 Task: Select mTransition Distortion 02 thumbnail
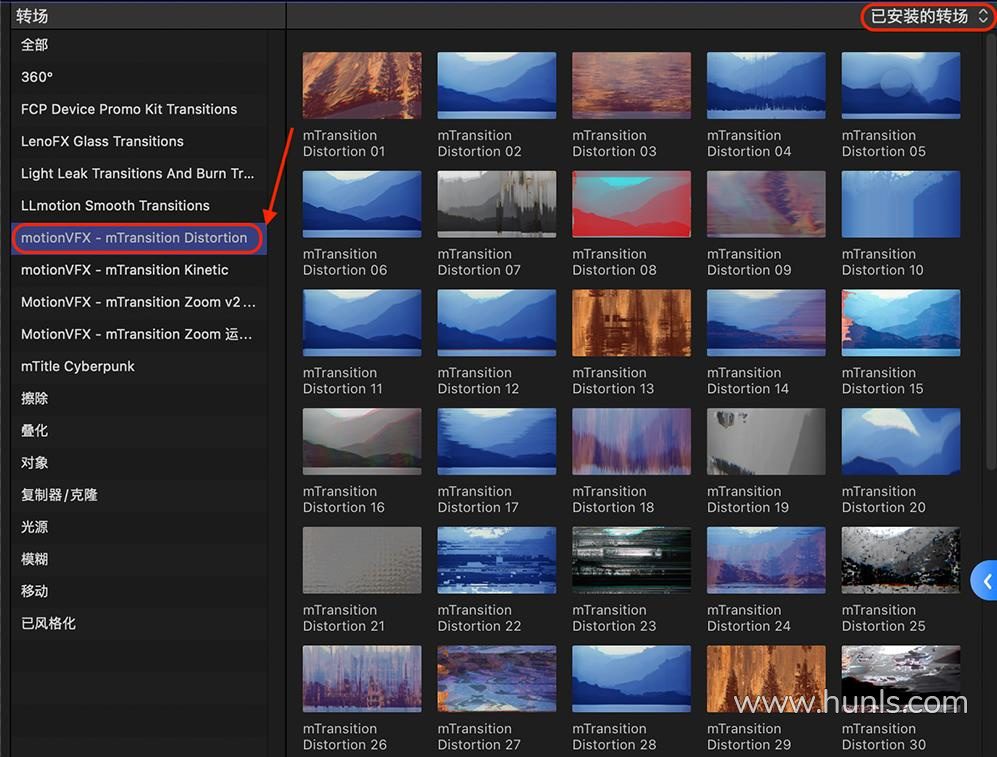497,85
